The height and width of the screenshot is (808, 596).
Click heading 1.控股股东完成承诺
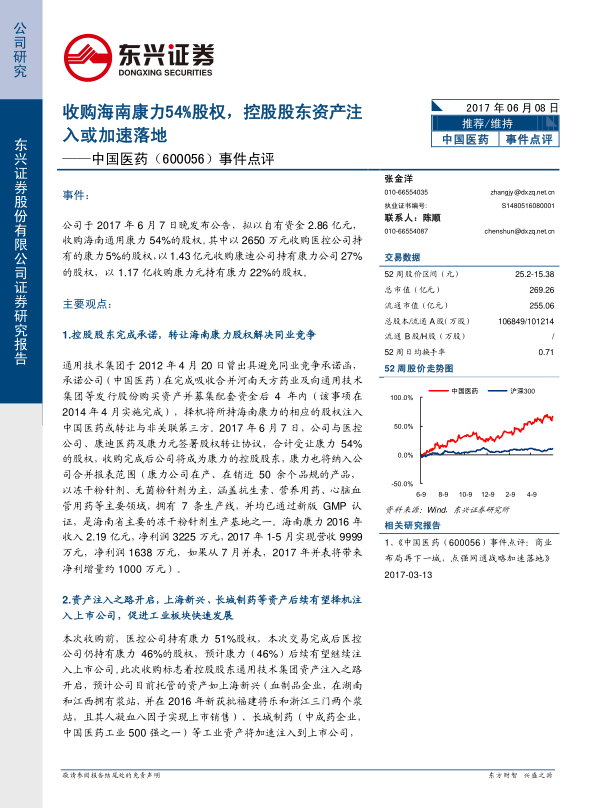pos(189,335)
